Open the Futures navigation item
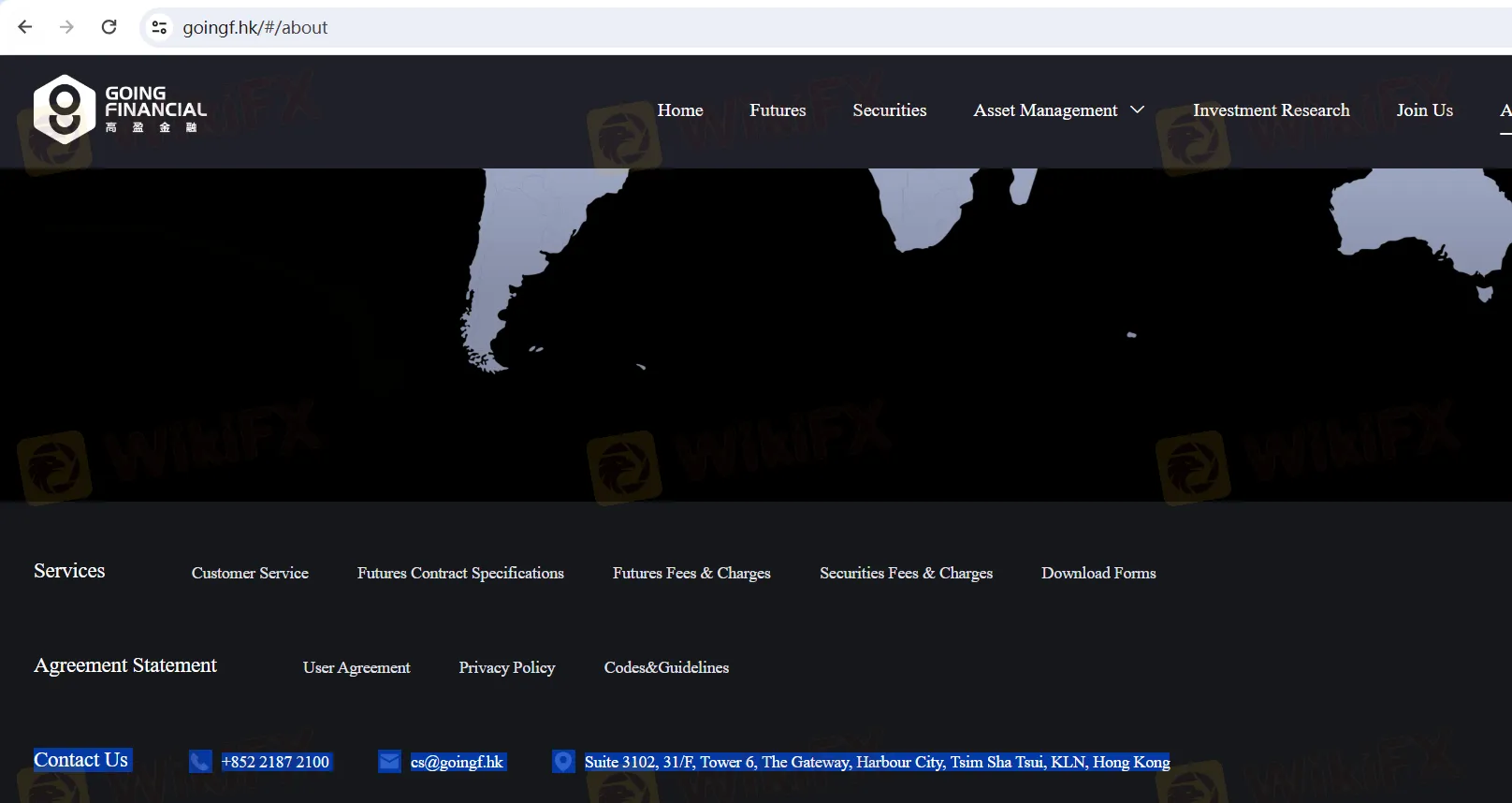The height and width of the screenshot is (803, 1512). [778, 109]
